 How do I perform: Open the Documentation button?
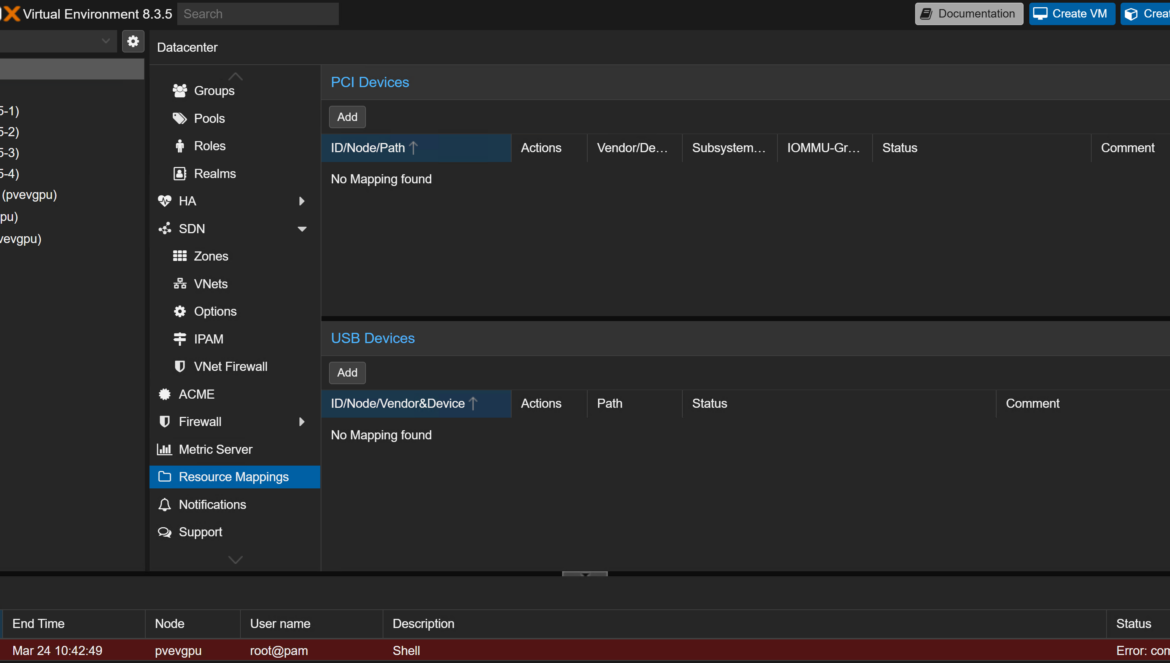(969, 14)
